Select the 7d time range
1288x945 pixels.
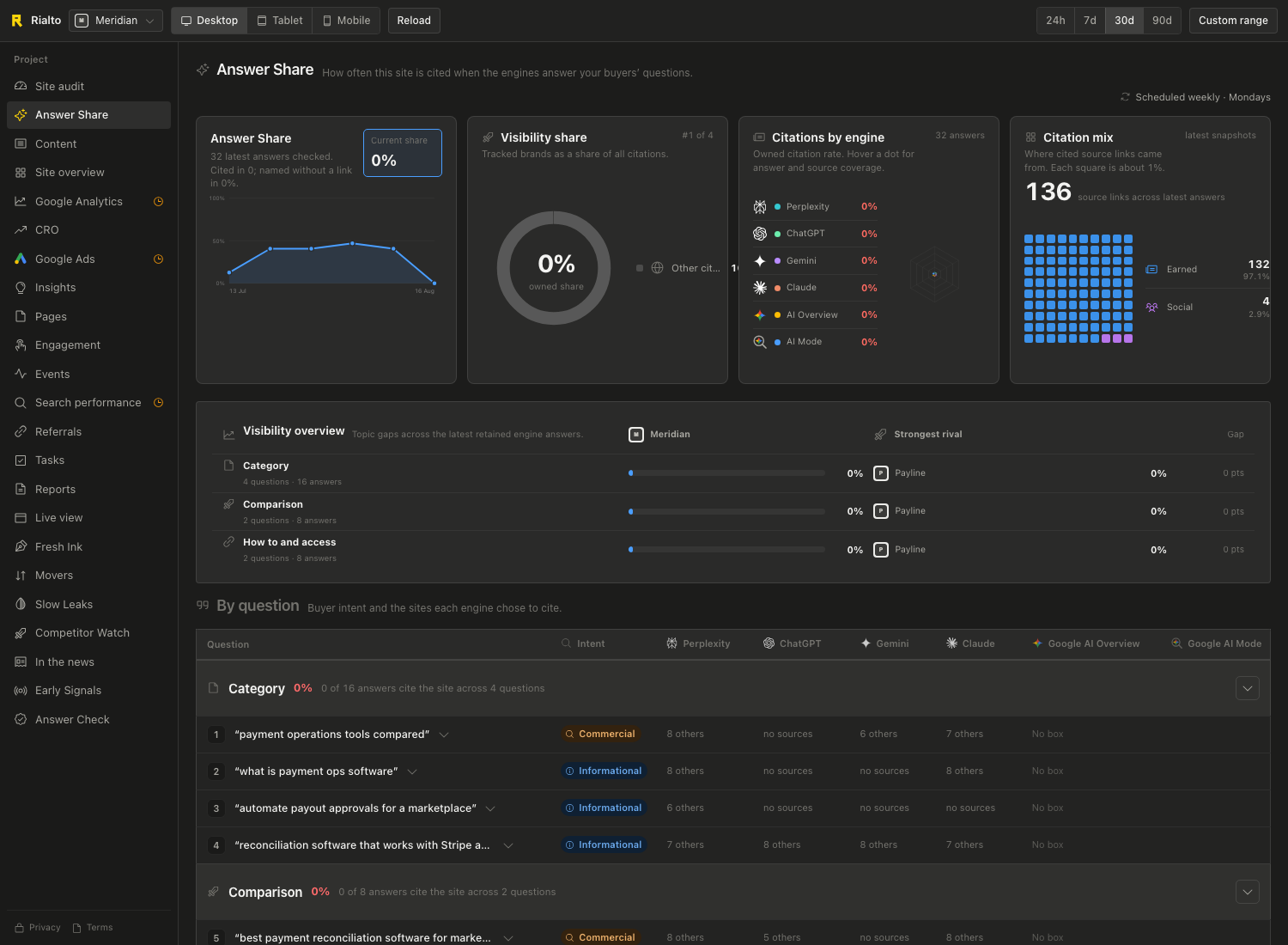(1090, 21)
